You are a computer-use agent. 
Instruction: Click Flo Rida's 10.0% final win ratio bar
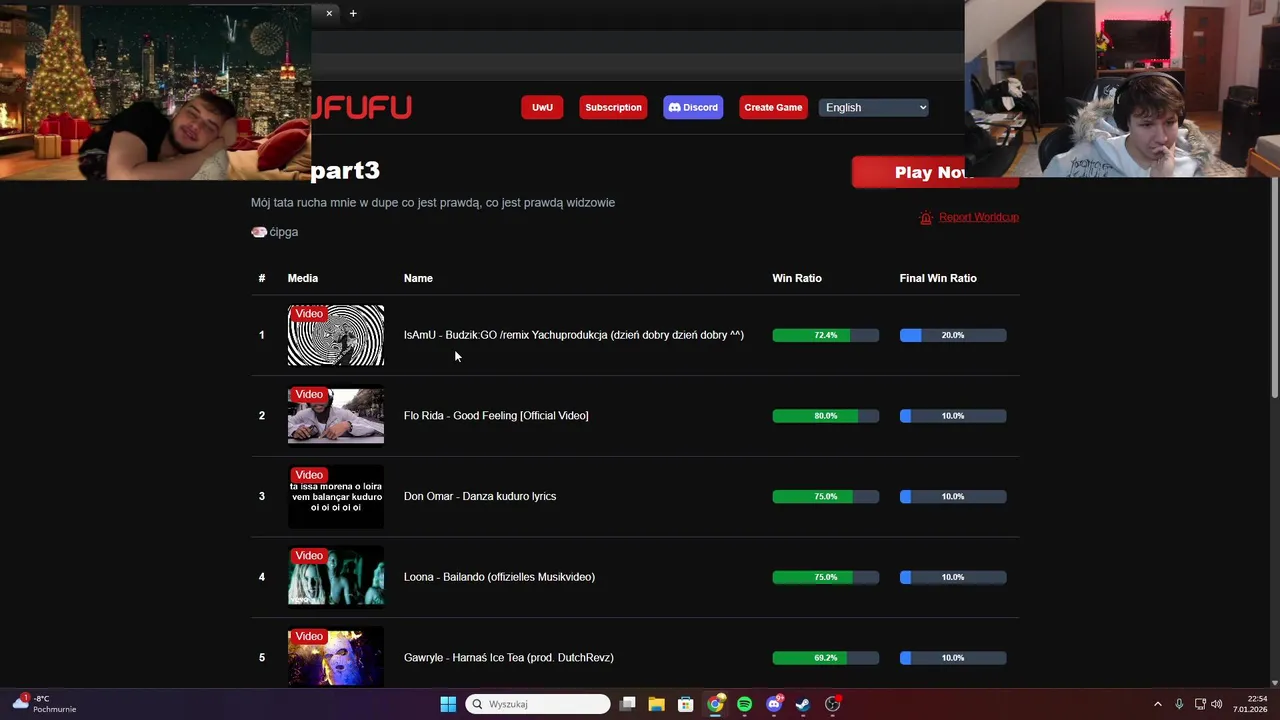[953, 416]
